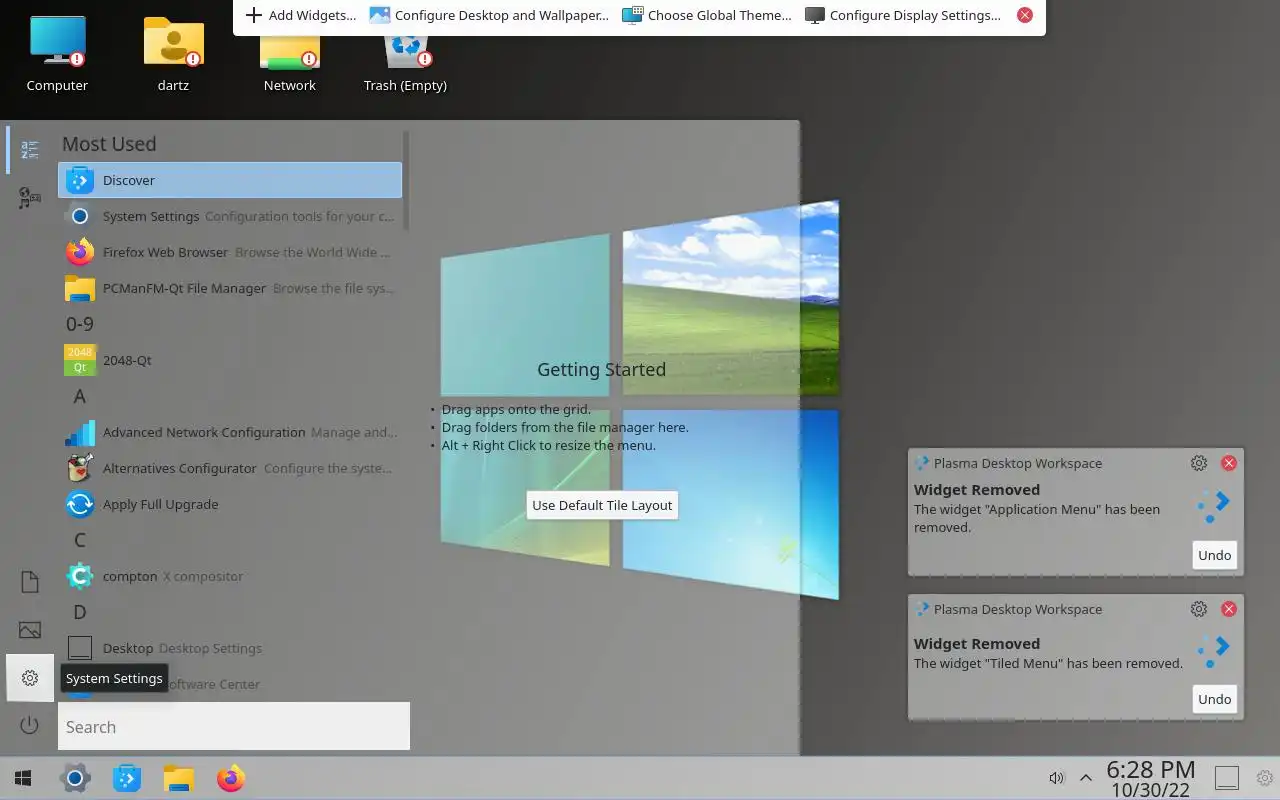The height and width of the screenshot is (800, 1280).
Task: Switch to categories view in menu sidebar
Action: point(30,198)
